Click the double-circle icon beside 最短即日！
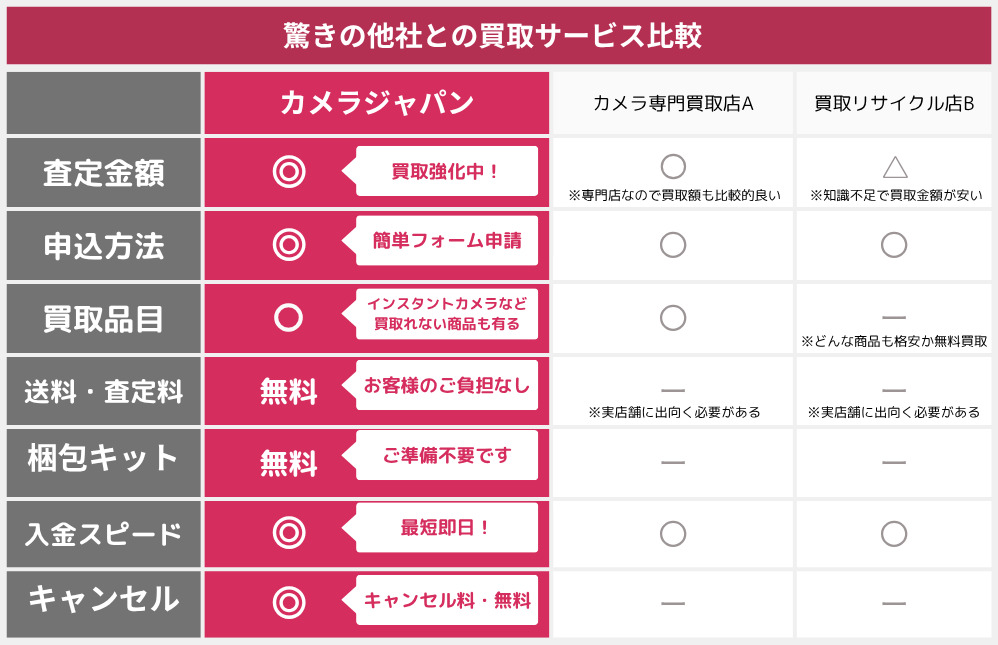 pyautogui.click(x=288, y=533)
